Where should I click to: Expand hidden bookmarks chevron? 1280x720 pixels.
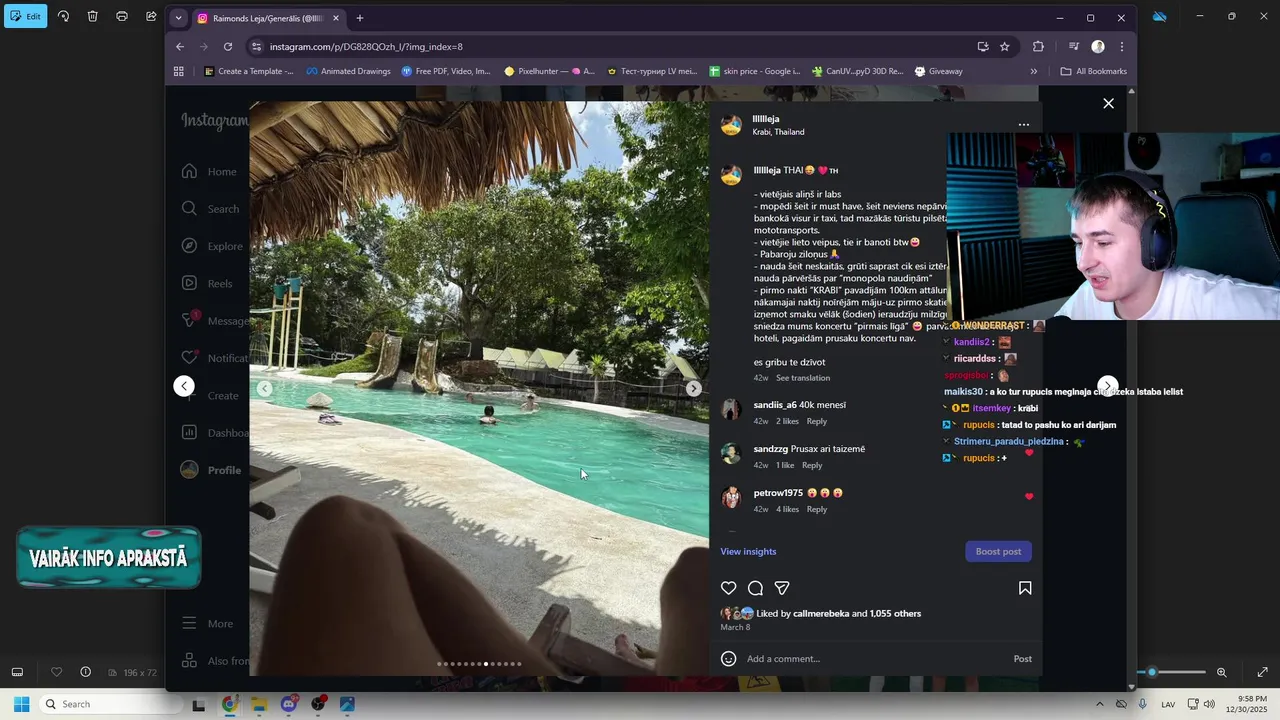(x=1034, y=71)
